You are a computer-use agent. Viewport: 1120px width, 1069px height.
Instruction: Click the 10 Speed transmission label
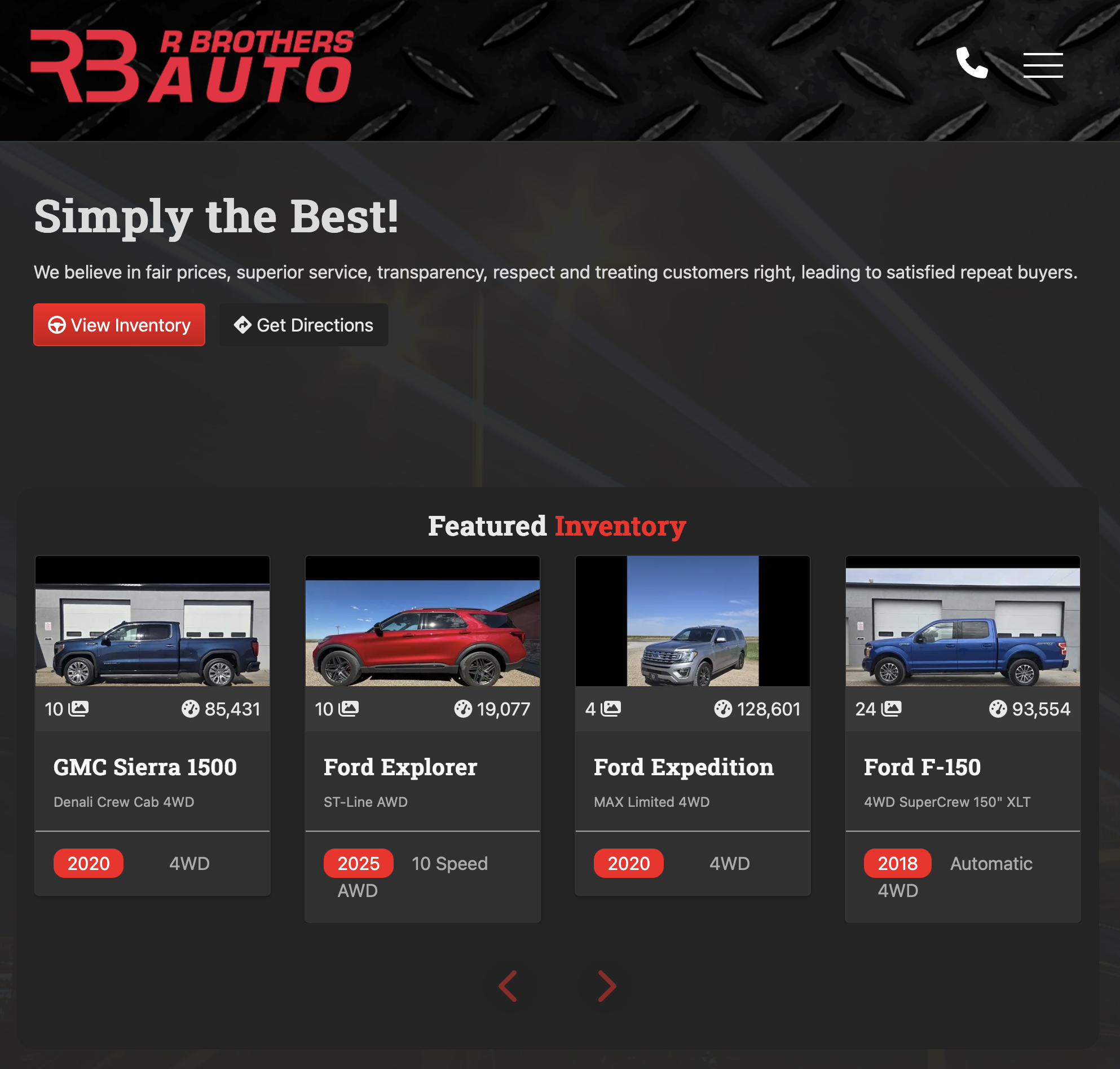(449, 863)
